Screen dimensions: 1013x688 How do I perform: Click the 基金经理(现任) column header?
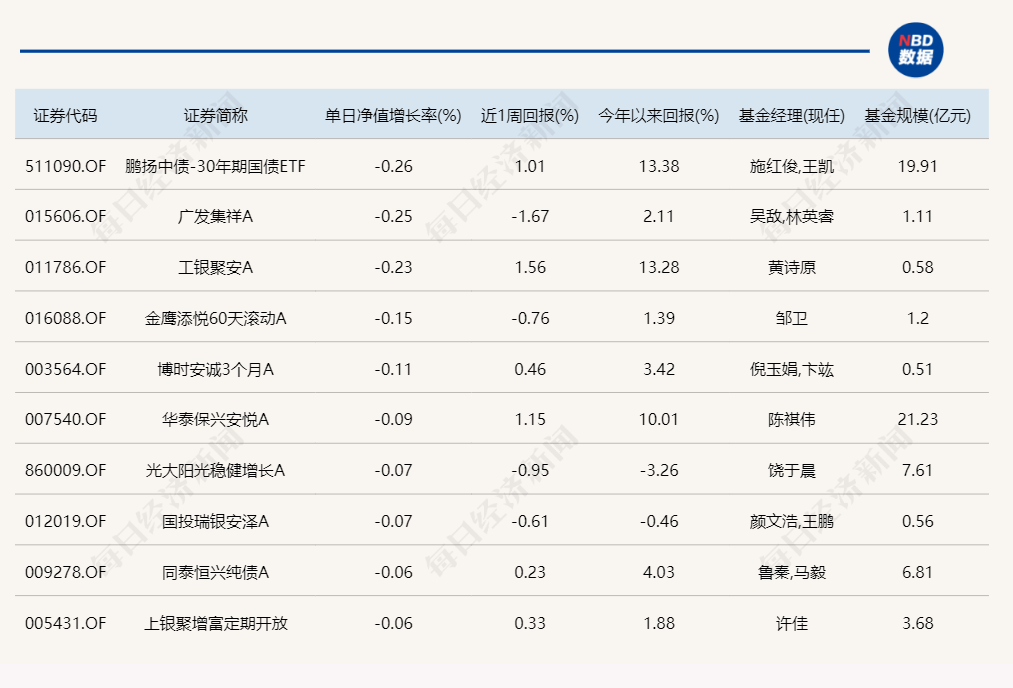point(789,113)
